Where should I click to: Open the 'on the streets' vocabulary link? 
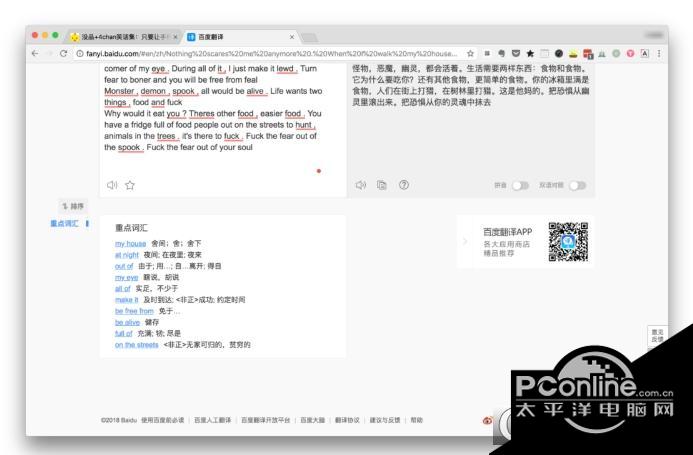[137, 344]
